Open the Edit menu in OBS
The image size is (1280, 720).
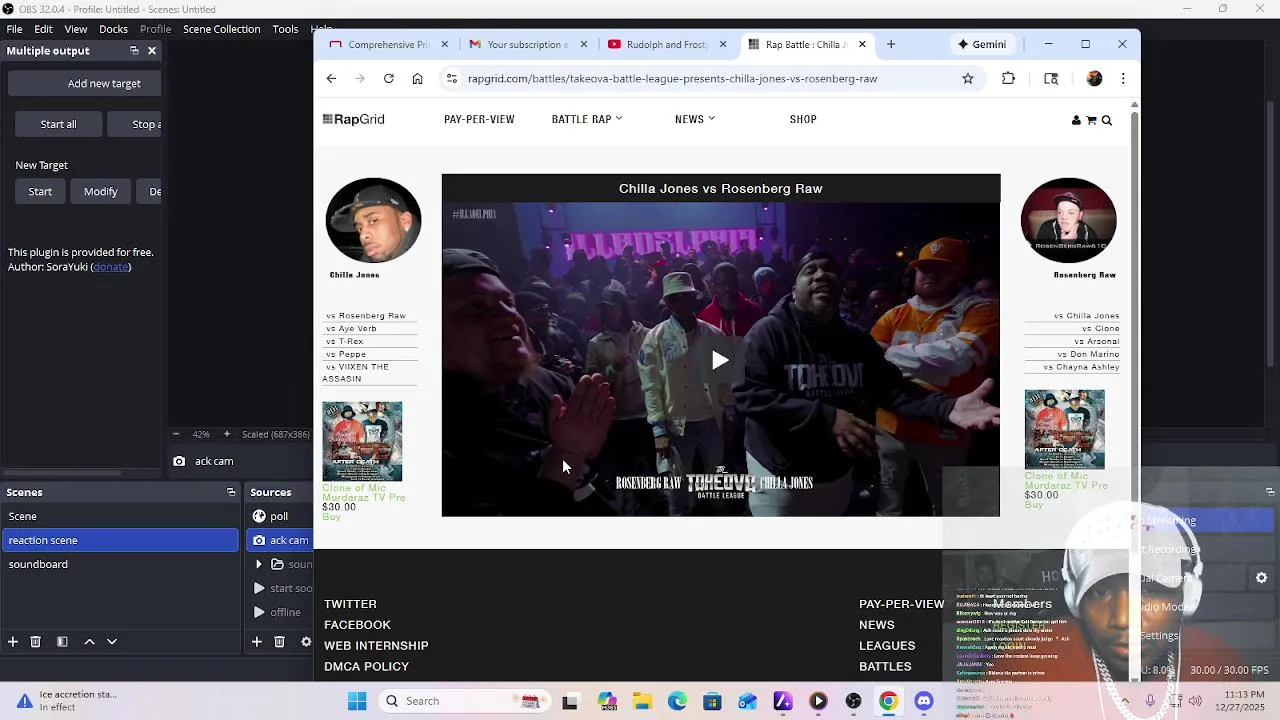click(44, 29)
